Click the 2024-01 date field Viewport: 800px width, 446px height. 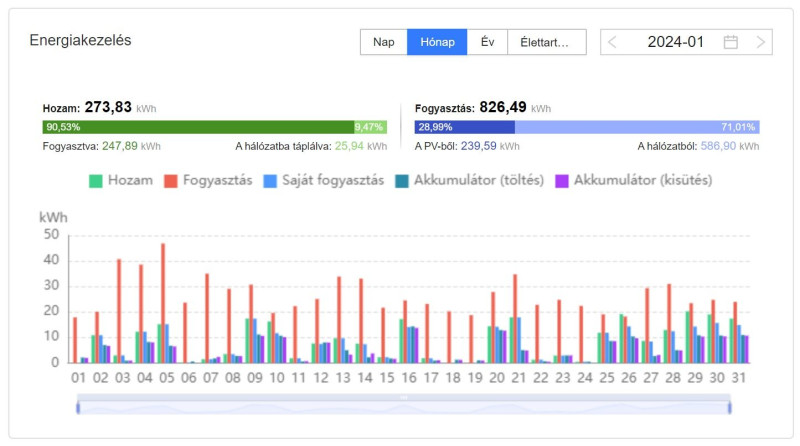click(676, 42)
